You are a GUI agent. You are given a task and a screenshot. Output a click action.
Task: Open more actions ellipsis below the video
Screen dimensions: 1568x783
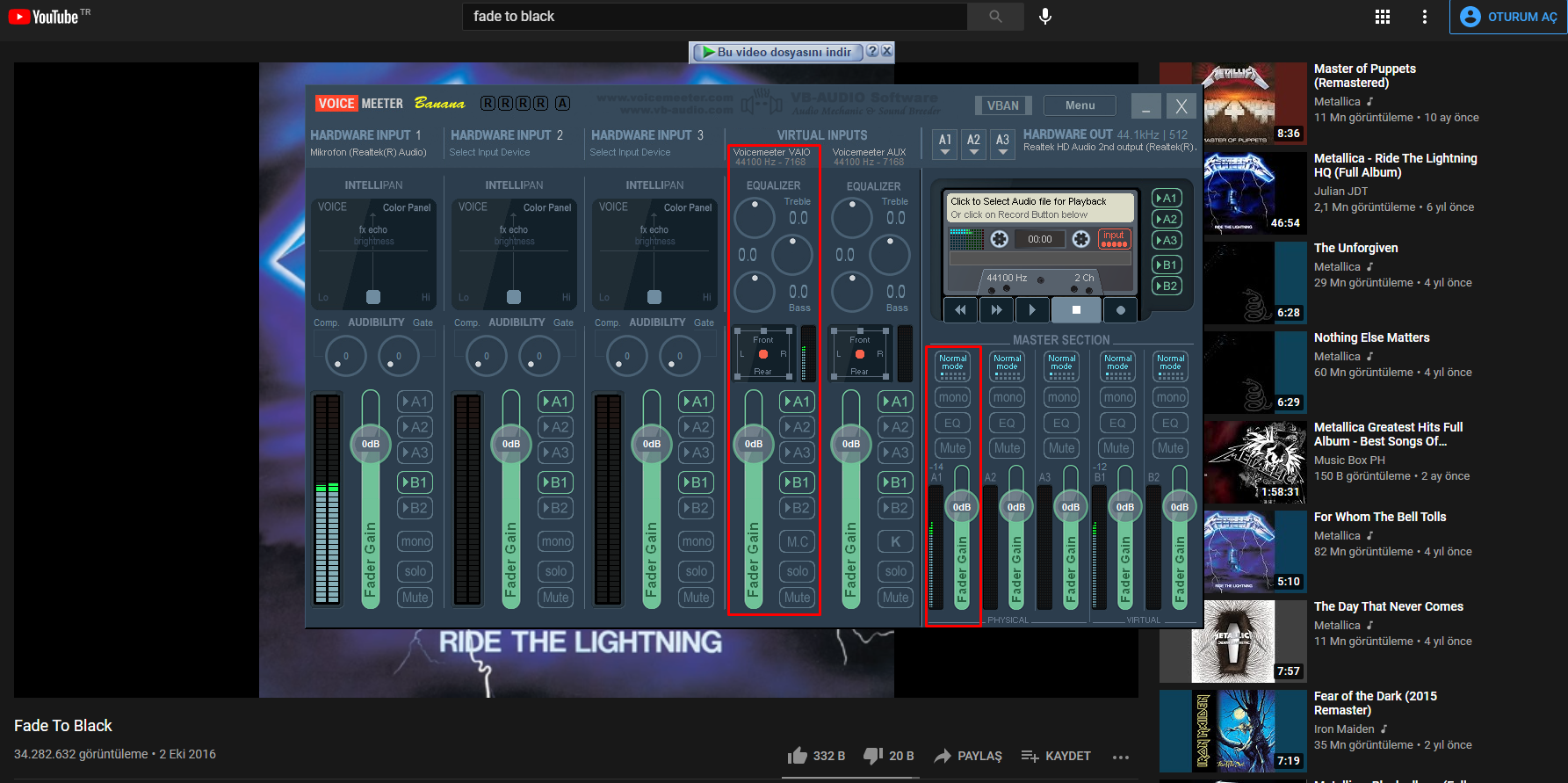coord(1121,757)
